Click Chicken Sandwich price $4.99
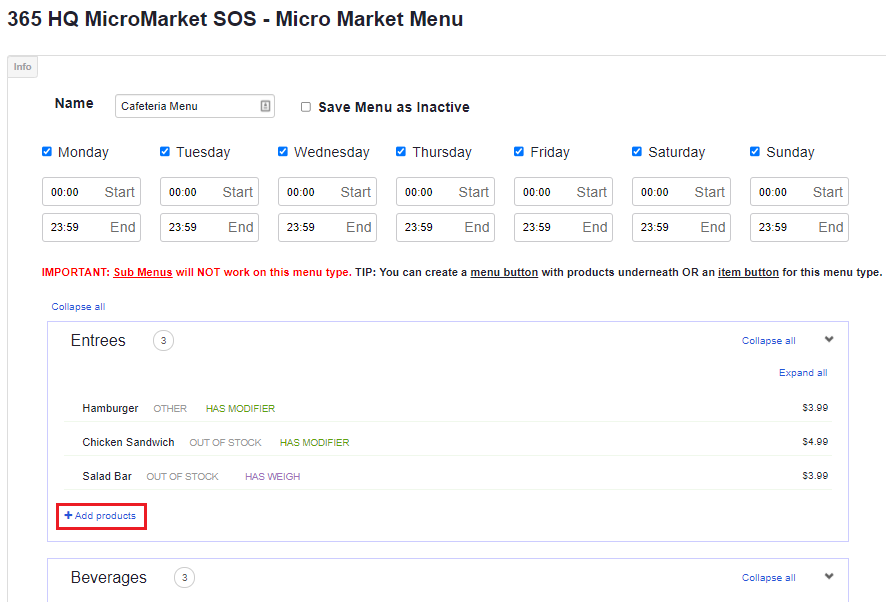886x602 pixels. click(x=815, y=441)
